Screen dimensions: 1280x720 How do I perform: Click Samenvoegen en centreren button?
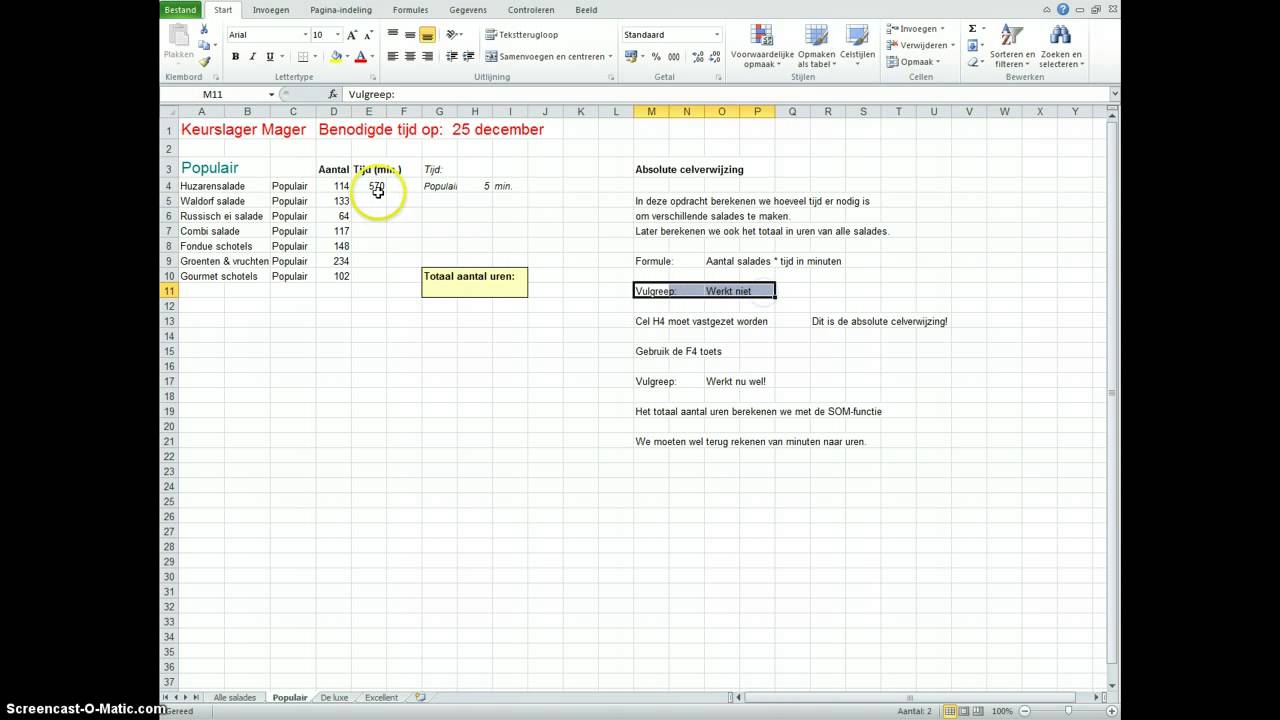(549, 57)
